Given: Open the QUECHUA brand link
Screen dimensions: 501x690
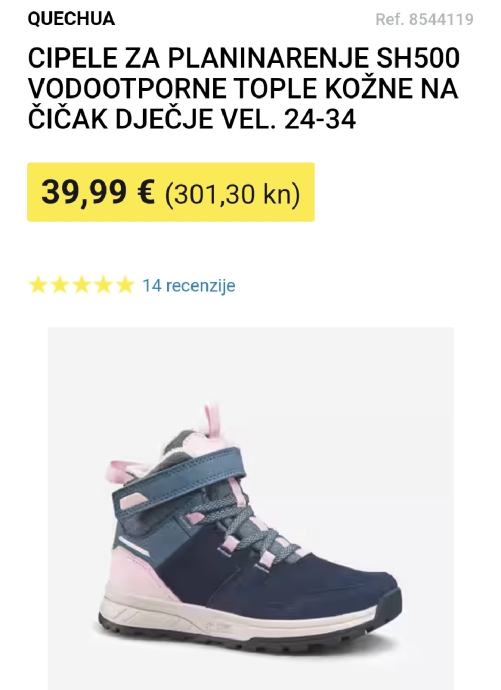Looking at the screenshot, I should point(71,19).
